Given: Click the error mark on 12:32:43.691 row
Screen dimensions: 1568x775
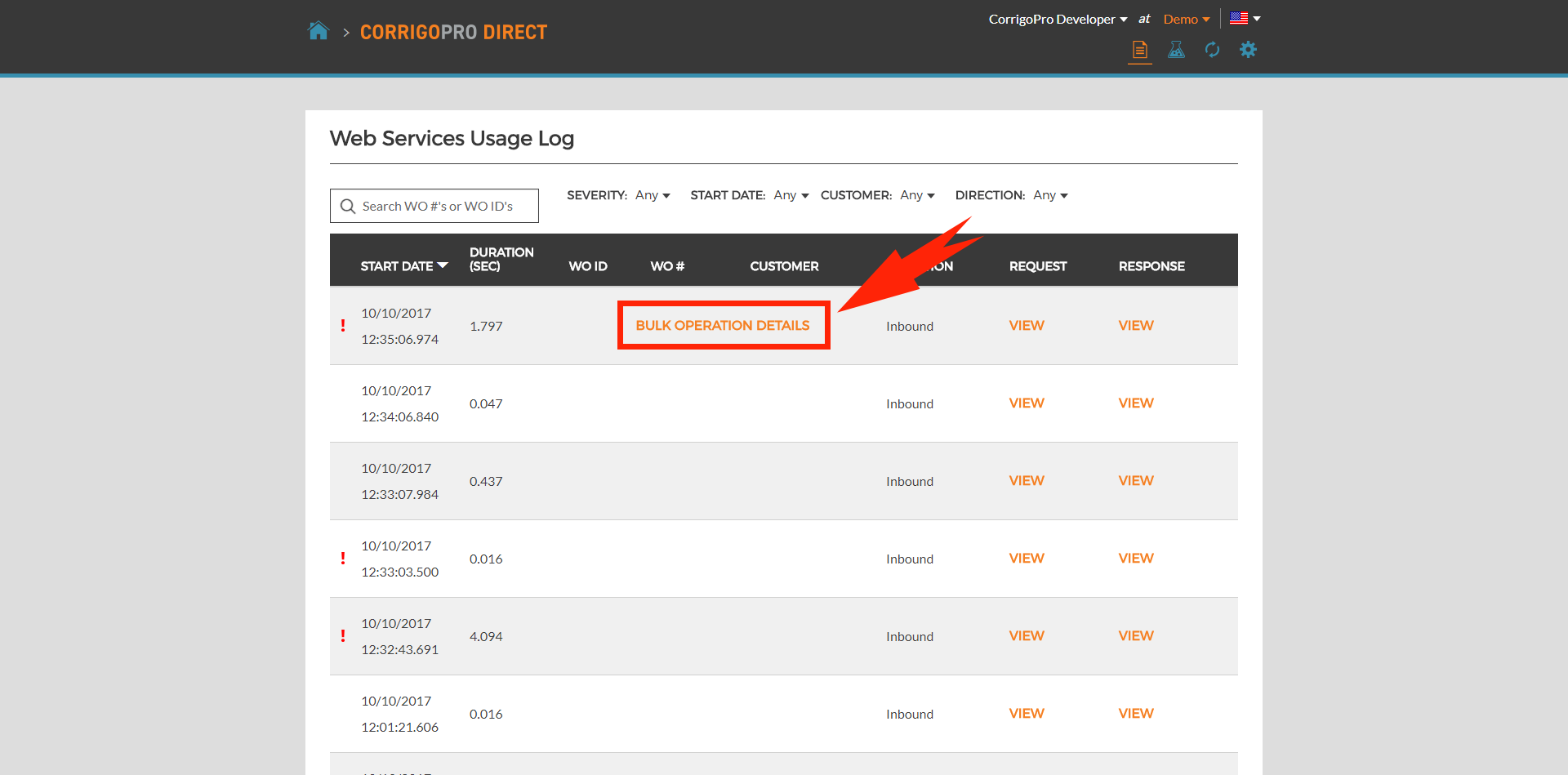Looking at the screenshot, I should (x=343, y=635).
